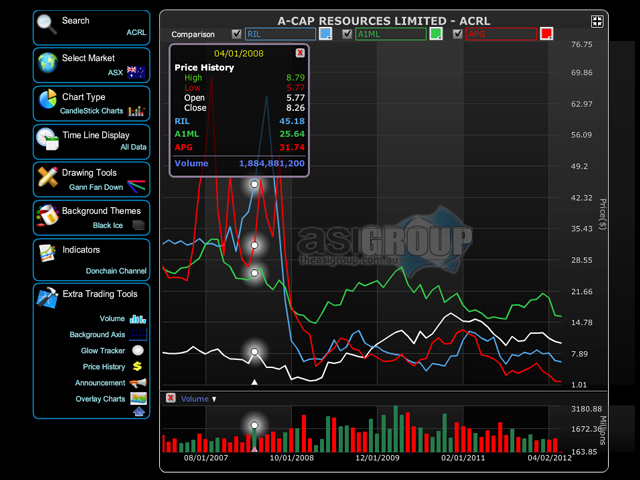Click the glow tracker point on volume bar
640x480 pixels.
coord(254,425)
